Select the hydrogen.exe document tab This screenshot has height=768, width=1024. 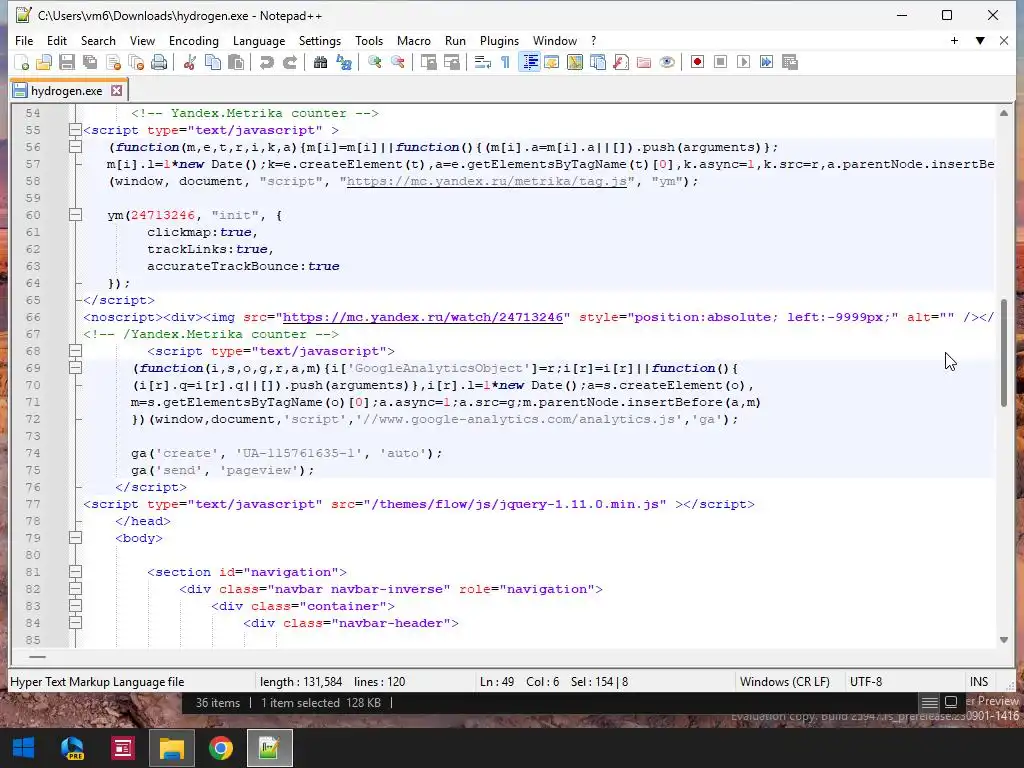pos(67,90)
